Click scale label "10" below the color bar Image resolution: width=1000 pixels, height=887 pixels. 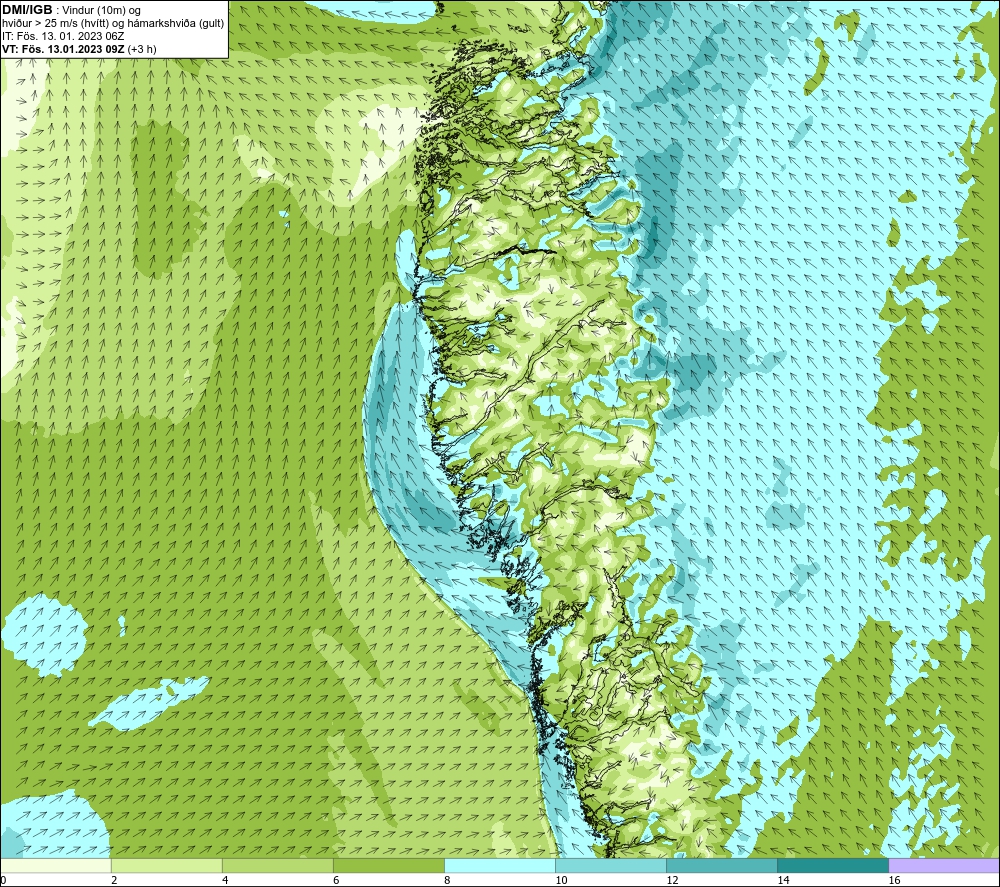(x=561, y=880)
